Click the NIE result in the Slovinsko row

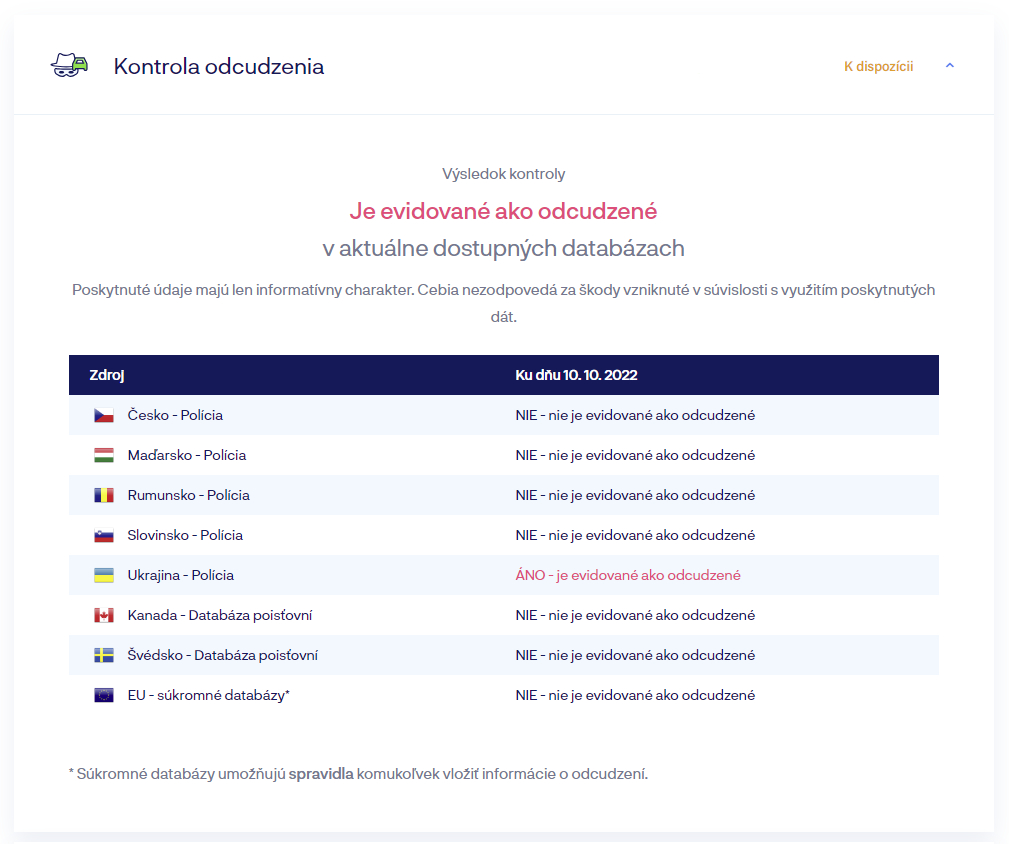click(x=635, y=535)
